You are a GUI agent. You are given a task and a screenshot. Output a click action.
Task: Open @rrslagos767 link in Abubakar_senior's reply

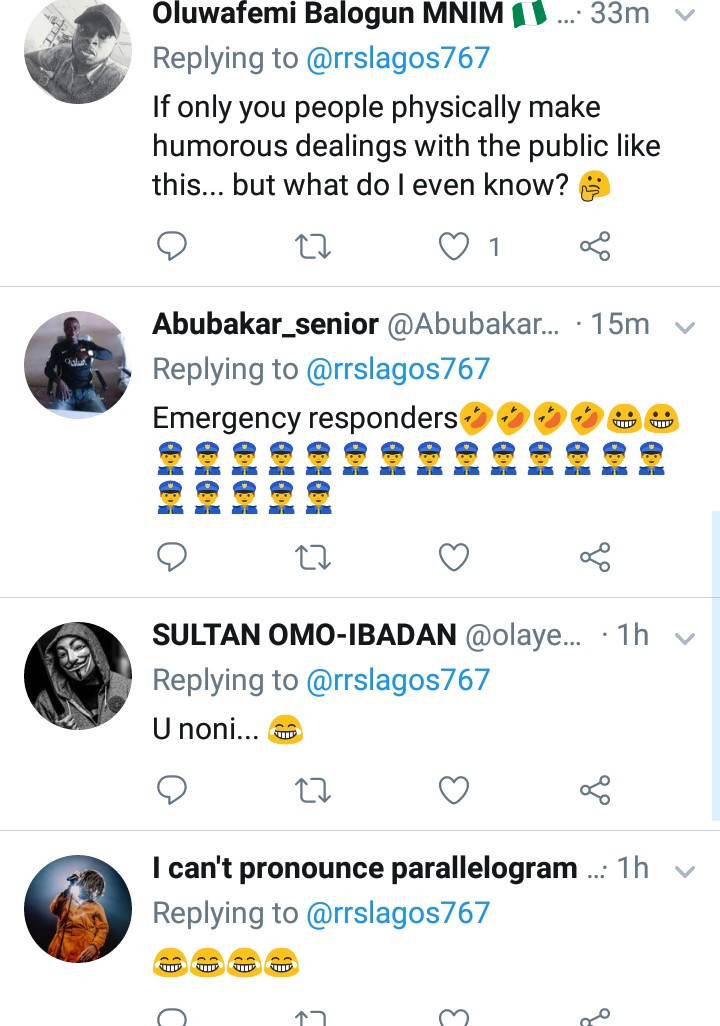point(398,369)
